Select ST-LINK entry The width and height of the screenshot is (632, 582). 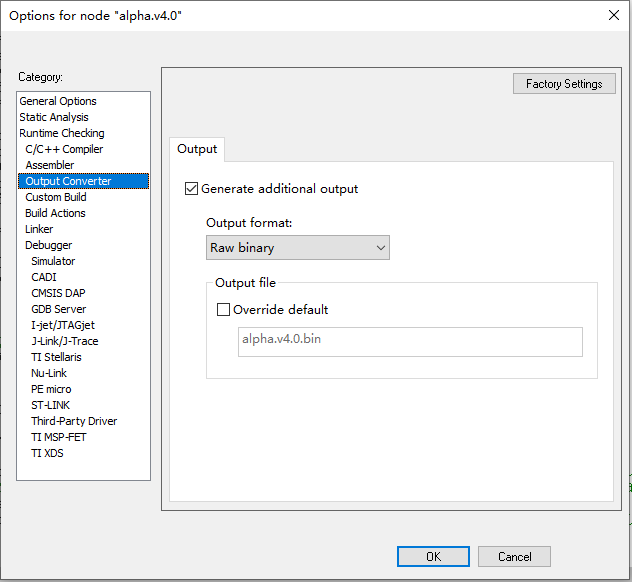pyautogui.click(x=51, y=405)
